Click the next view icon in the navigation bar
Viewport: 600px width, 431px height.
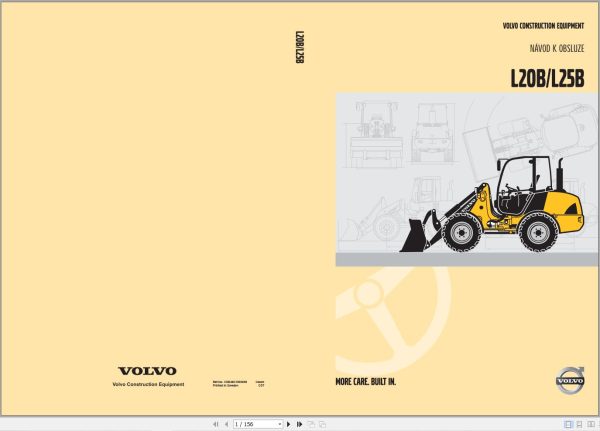pos(323,424)
